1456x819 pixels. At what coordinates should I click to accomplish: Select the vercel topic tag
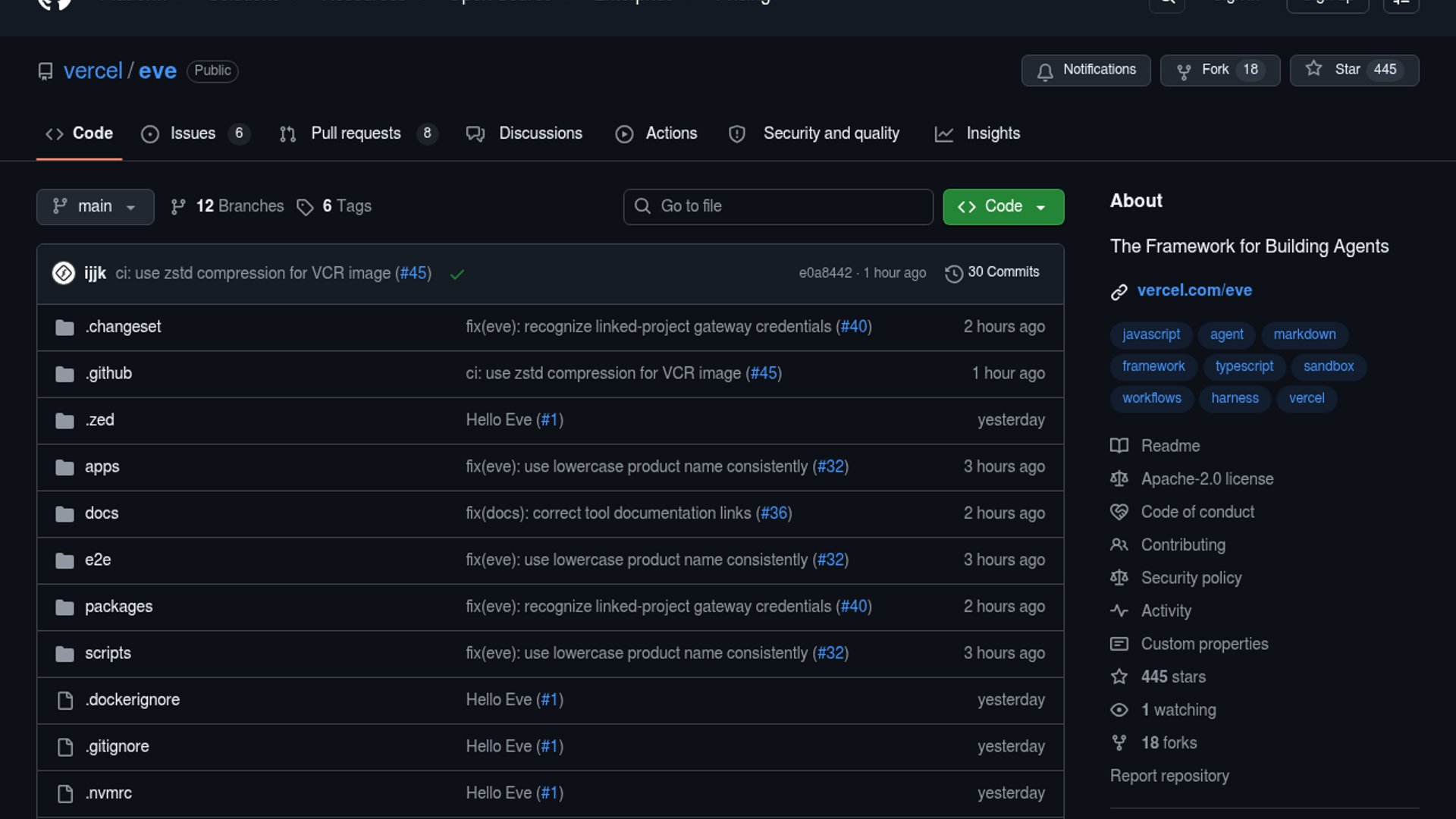click(1307, 398)
